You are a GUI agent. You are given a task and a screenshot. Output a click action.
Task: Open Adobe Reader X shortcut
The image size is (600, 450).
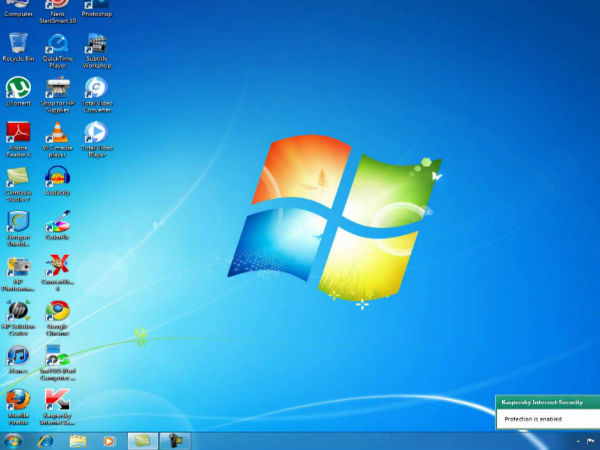click(x=18, y=140)
